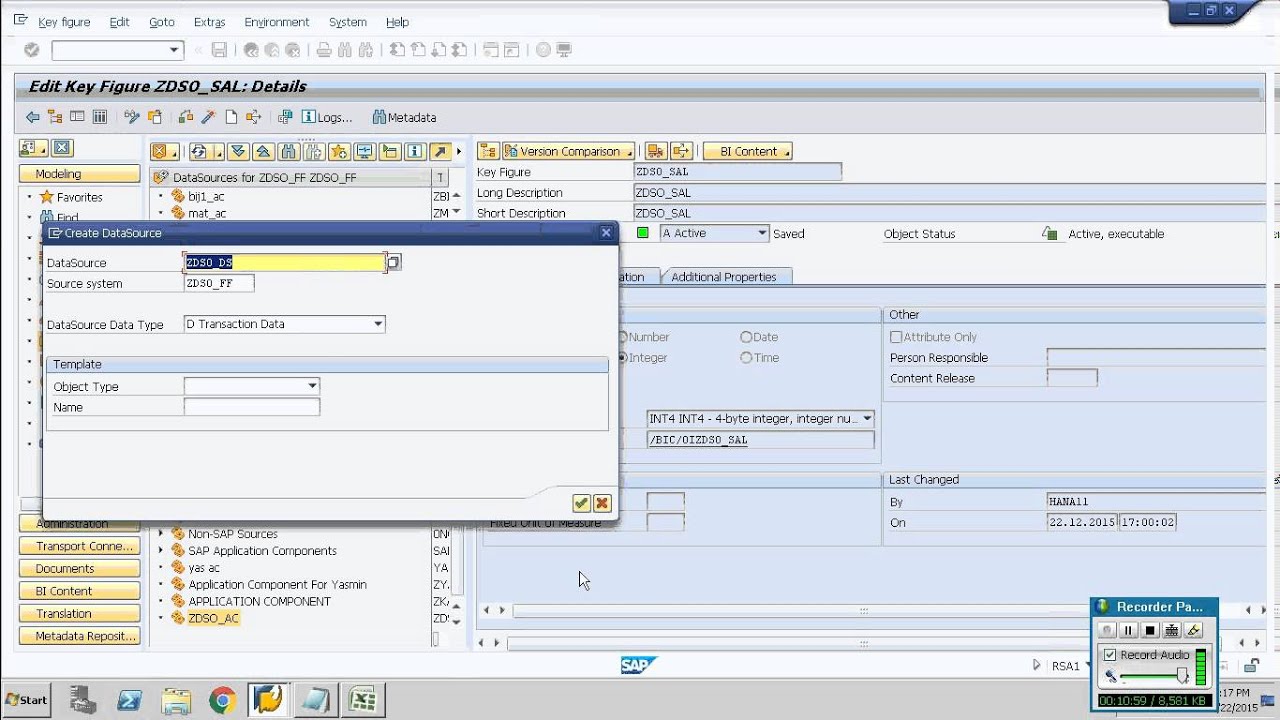
Task: Click the lower horizontal scrollbar in details panel
Action: pyautogui.click(x=866, y=643)
